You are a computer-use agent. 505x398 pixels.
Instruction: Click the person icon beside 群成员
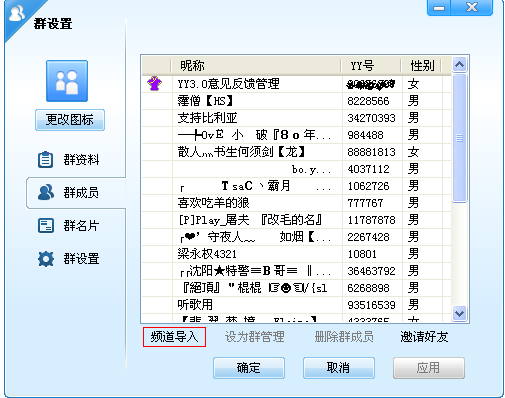coord(46,192)
